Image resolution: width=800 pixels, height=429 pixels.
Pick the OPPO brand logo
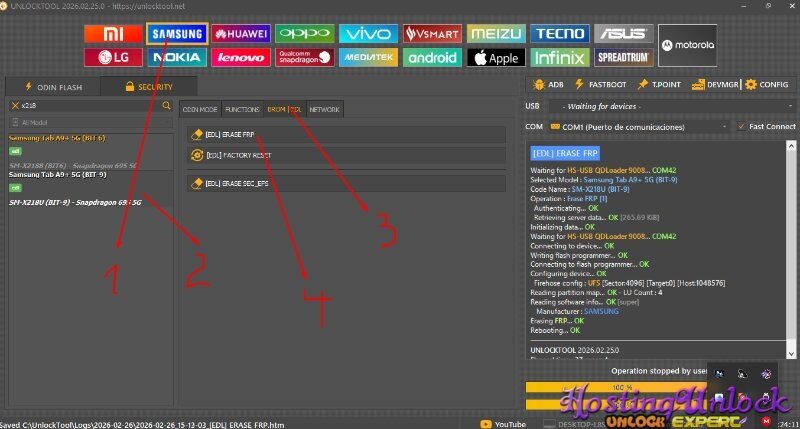[x=305, y=34]
